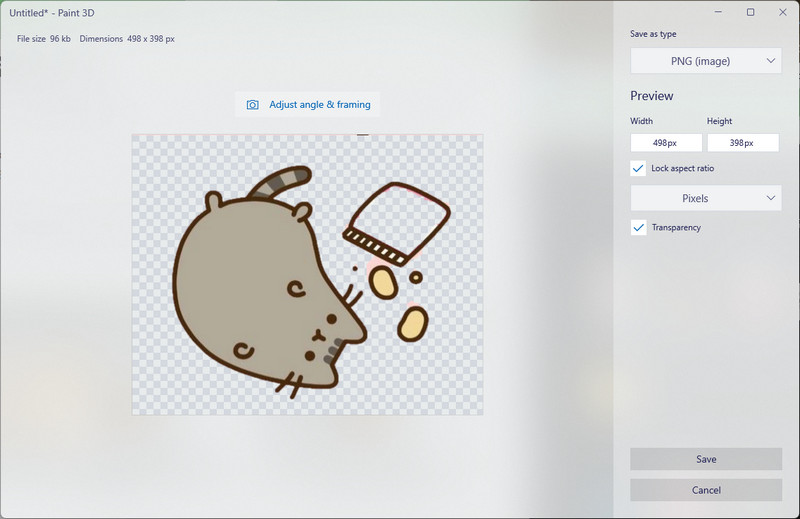Image resolution: width=800 pixels, height=519 pixels.
Task: Disable the Transparency checkbox
Action: (638, 228)
